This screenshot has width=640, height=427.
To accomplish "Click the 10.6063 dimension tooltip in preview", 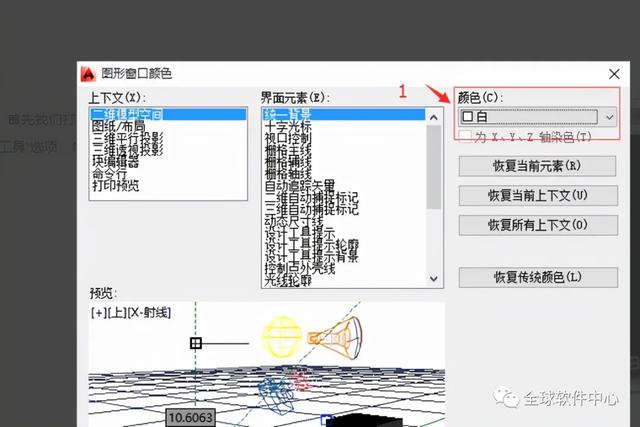I will (x=191, y=418).
